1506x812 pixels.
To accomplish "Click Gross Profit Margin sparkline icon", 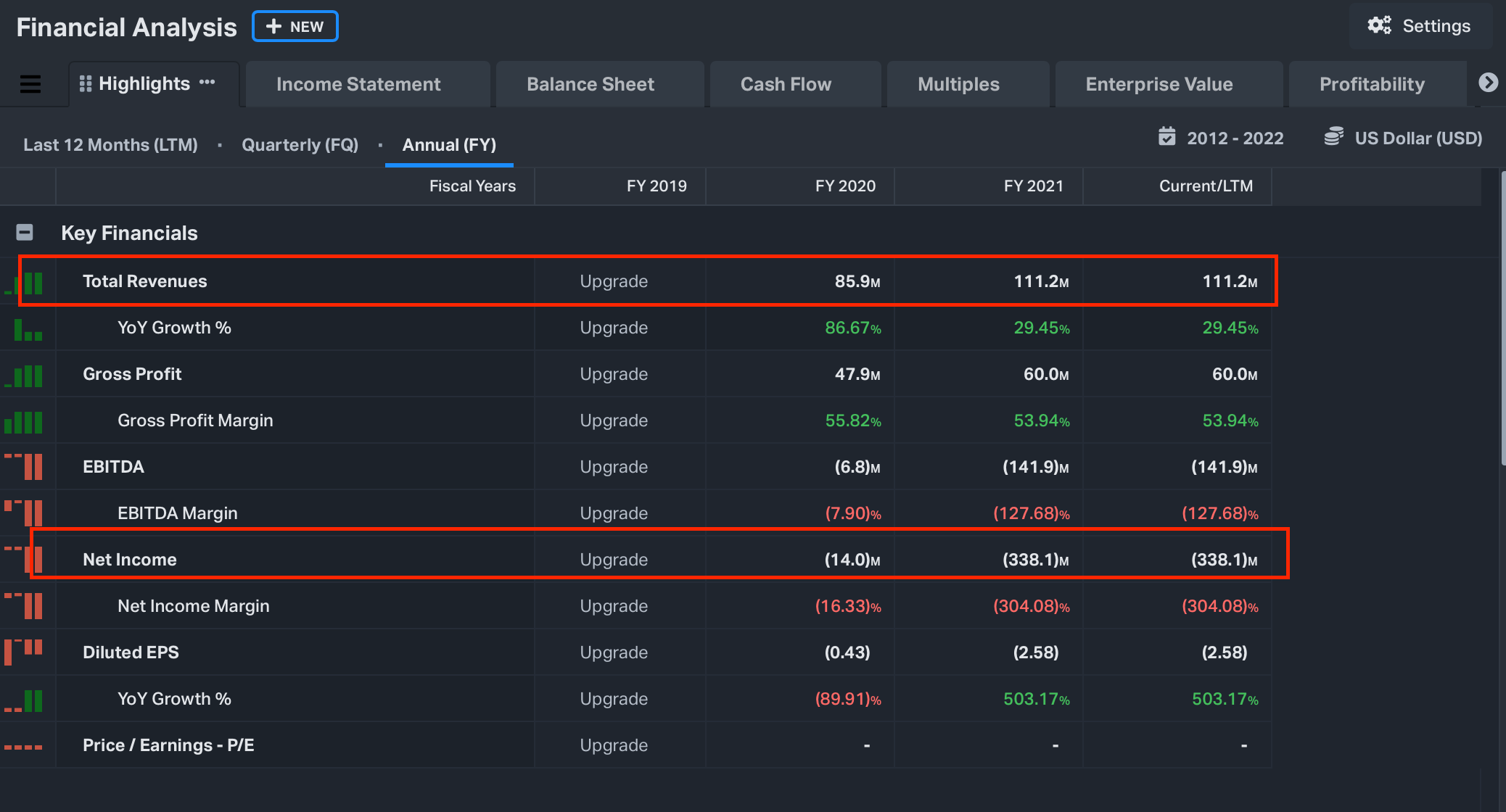I will point(23,421).
